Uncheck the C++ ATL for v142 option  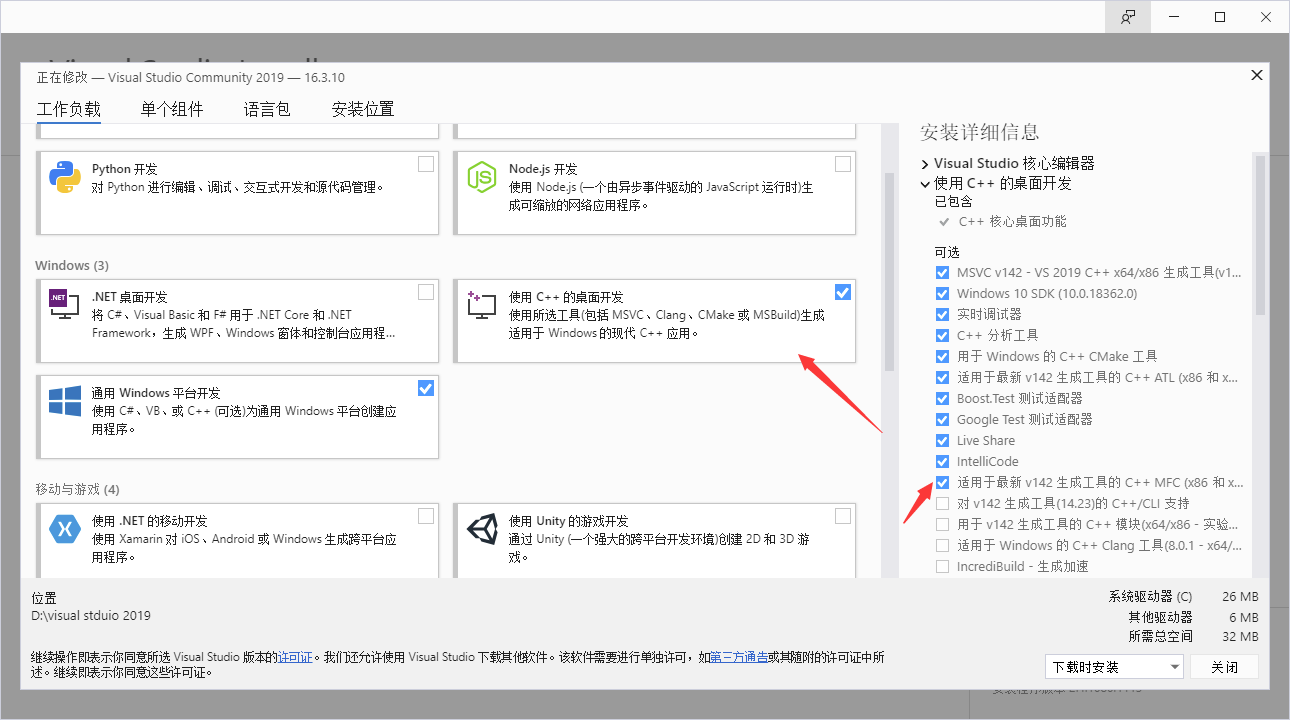pos(942,377)
